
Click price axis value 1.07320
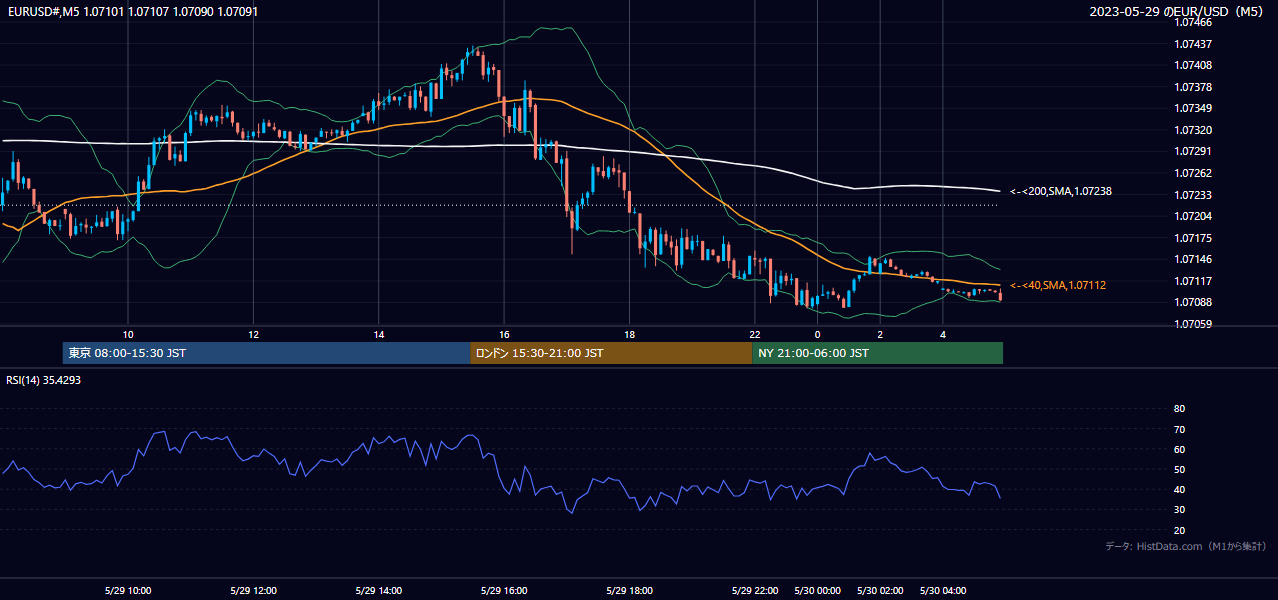[1193, 130]
